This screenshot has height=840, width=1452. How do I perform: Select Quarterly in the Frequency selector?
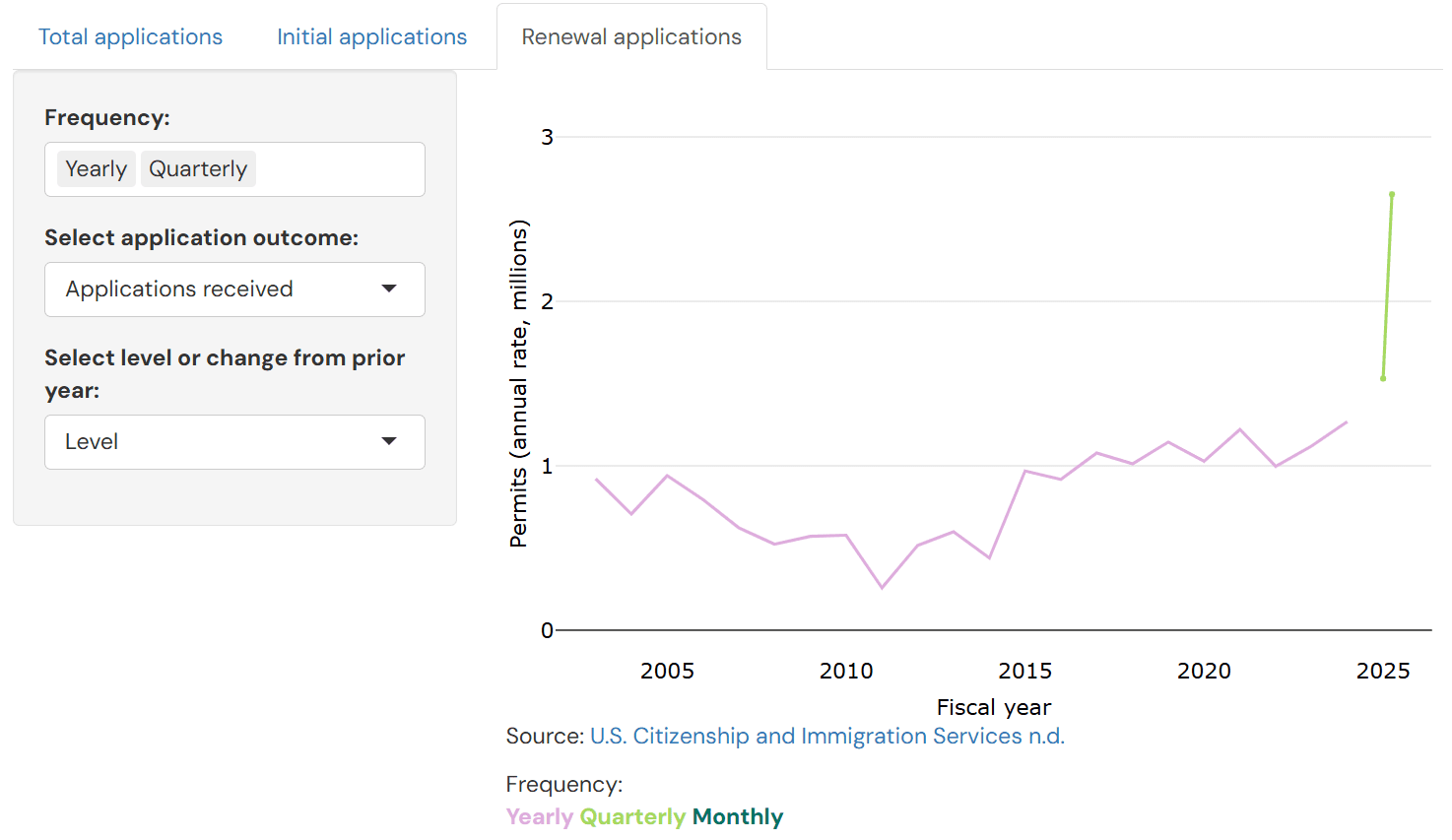click(x=198, y=168)
